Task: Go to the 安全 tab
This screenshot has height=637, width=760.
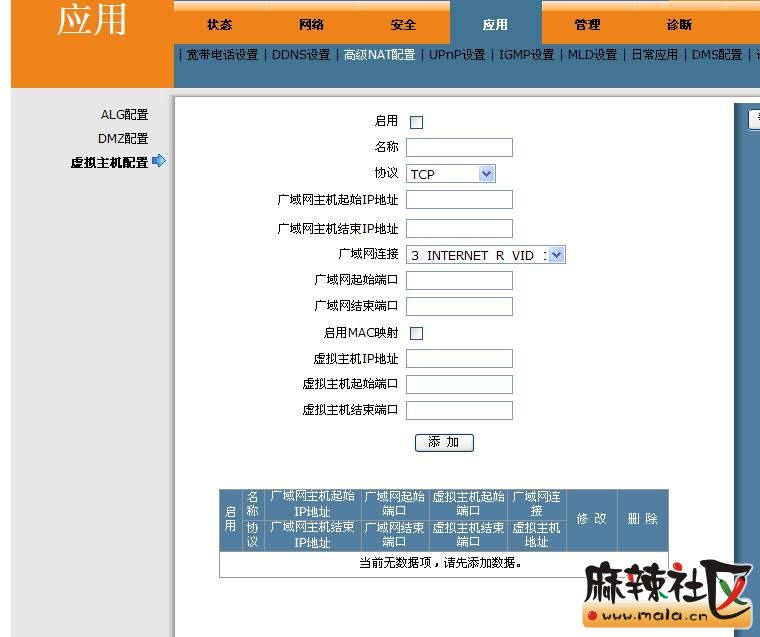Action: [x=403, y=24]
